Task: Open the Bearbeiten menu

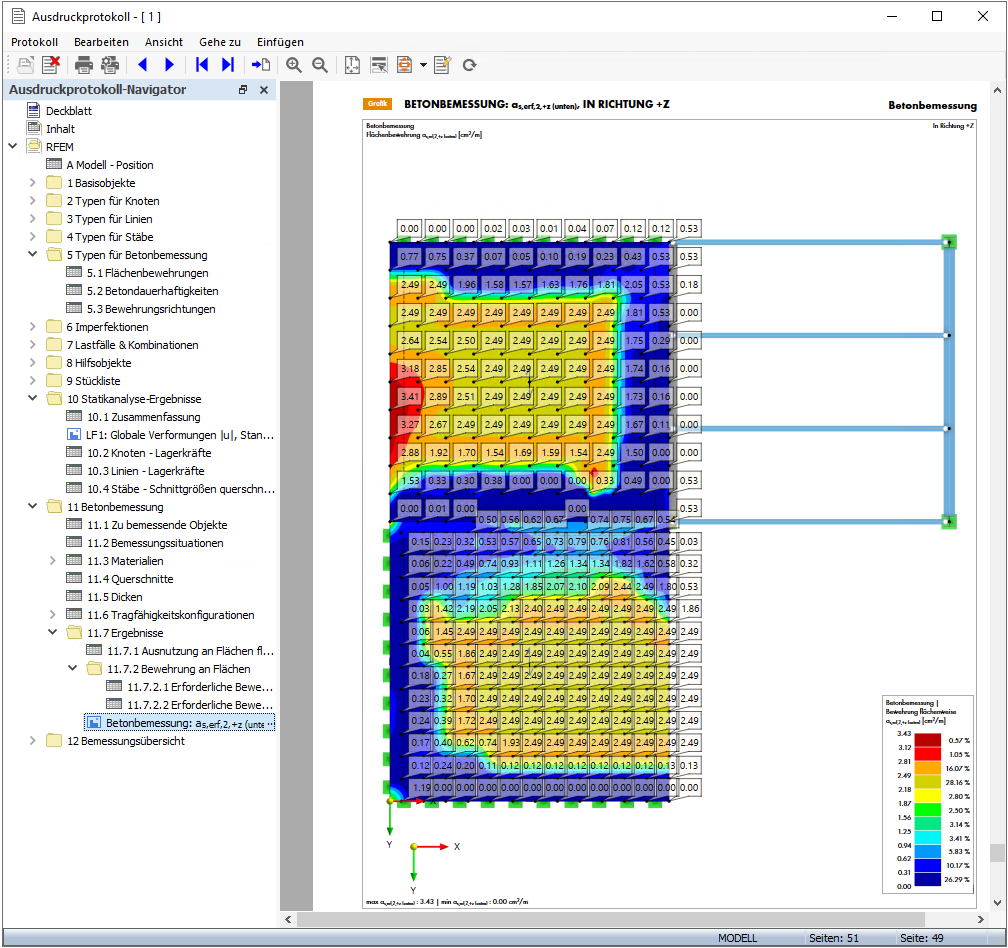Action: (x=101, y=42)
